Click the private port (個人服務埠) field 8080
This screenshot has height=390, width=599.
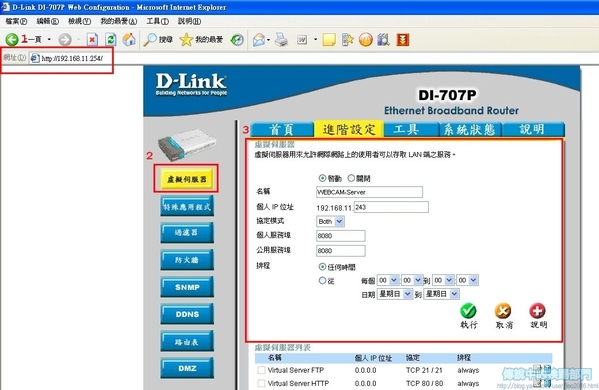tap(341, 236)
